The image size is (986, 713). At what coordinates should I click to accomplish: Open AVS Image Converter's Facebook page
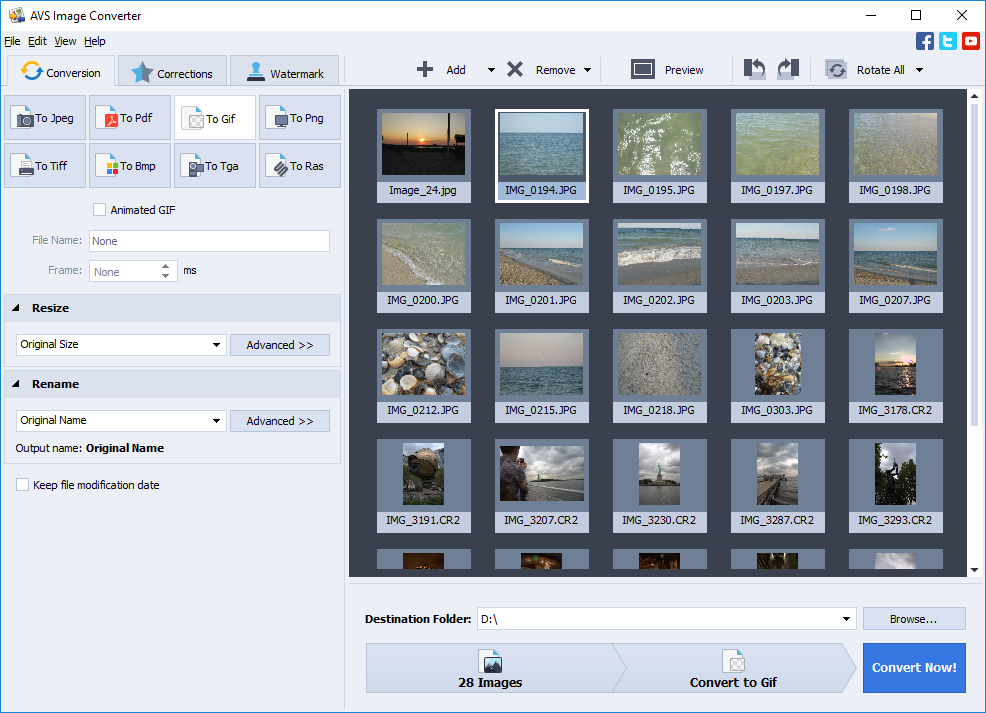pyautogui.click(x=925, y=41)
